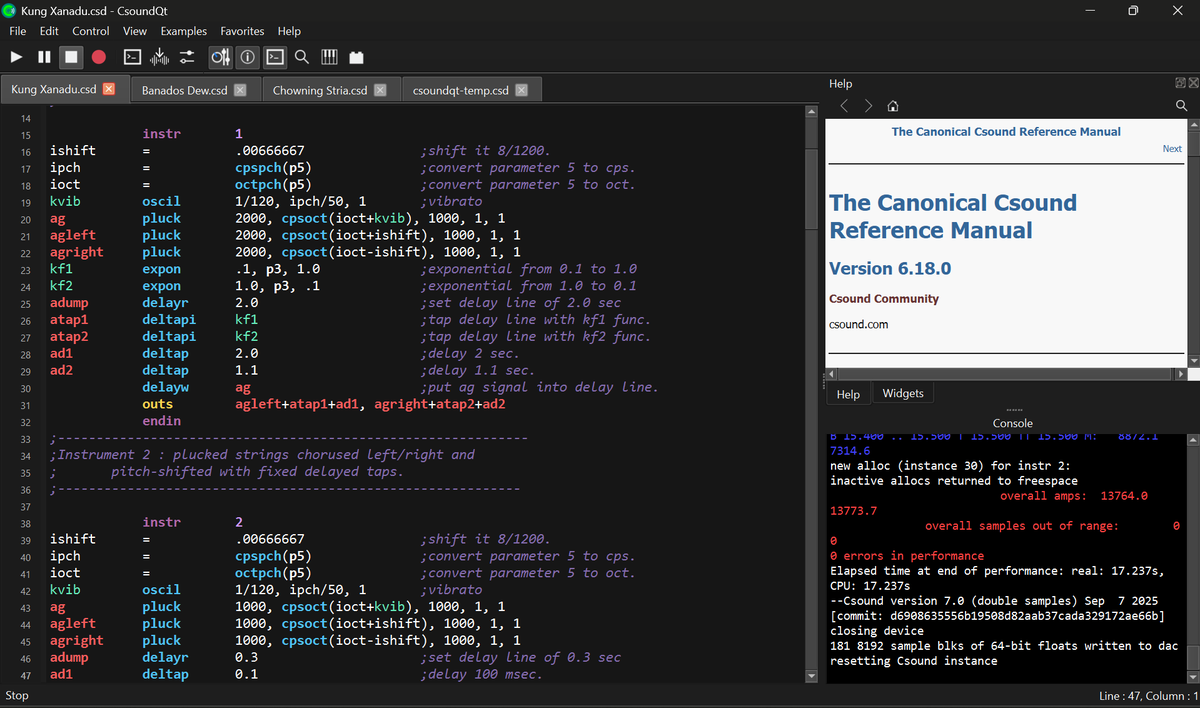Click 'delayw' opcode on line 30
The height and width of the screenshot is (708, 1200).
tap(166, 387)
